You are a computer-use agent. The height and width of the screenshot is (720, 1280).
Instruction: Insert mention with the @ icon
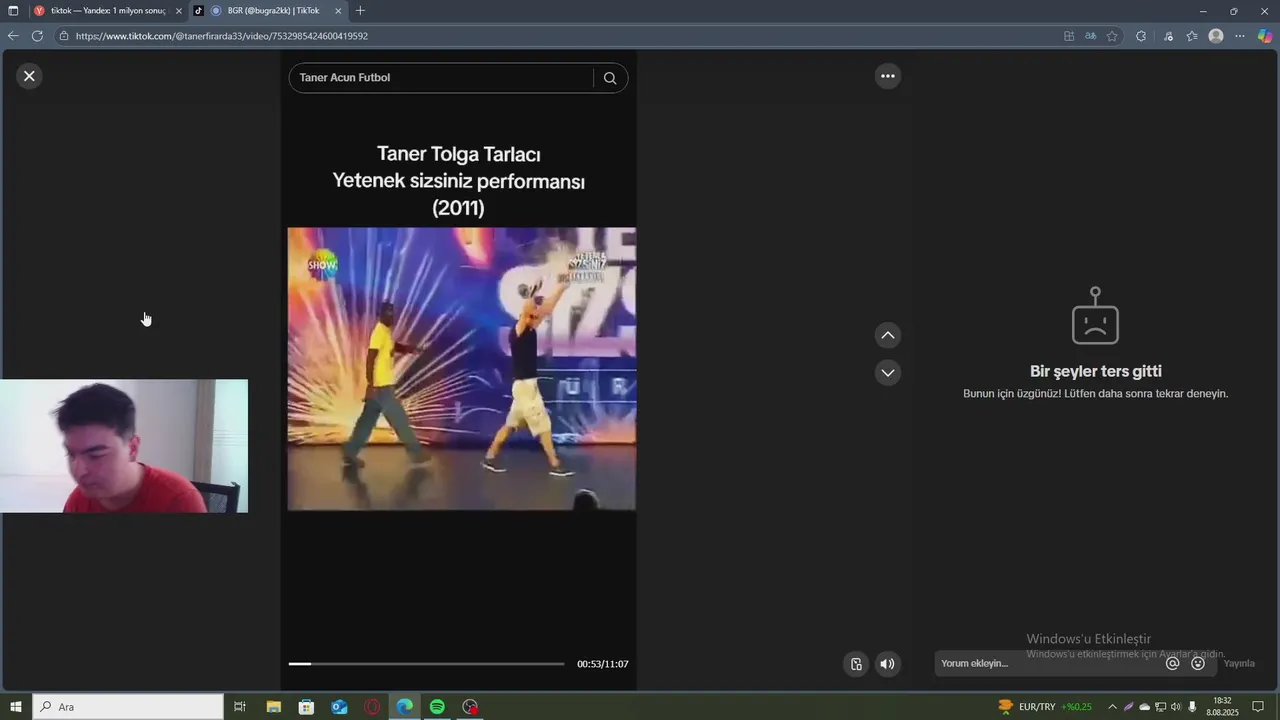point(1173,663)
